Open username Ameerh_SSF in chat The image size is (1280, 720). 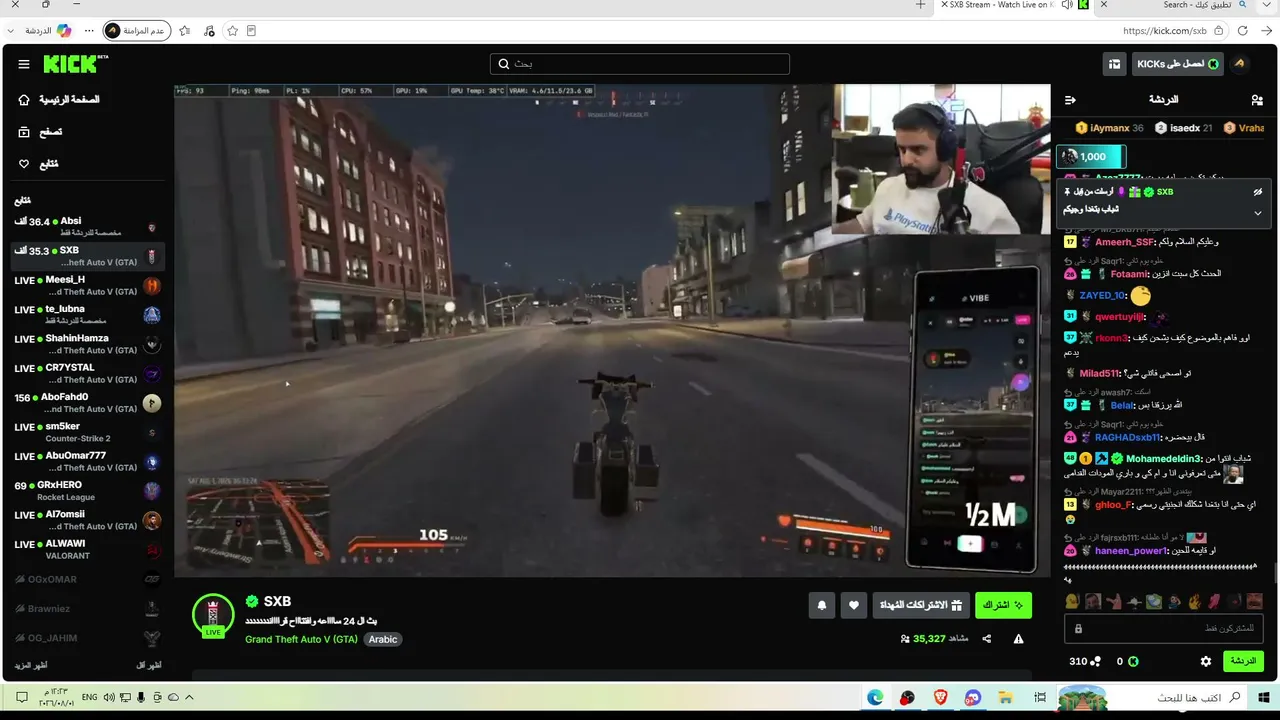coord(1124,242)
